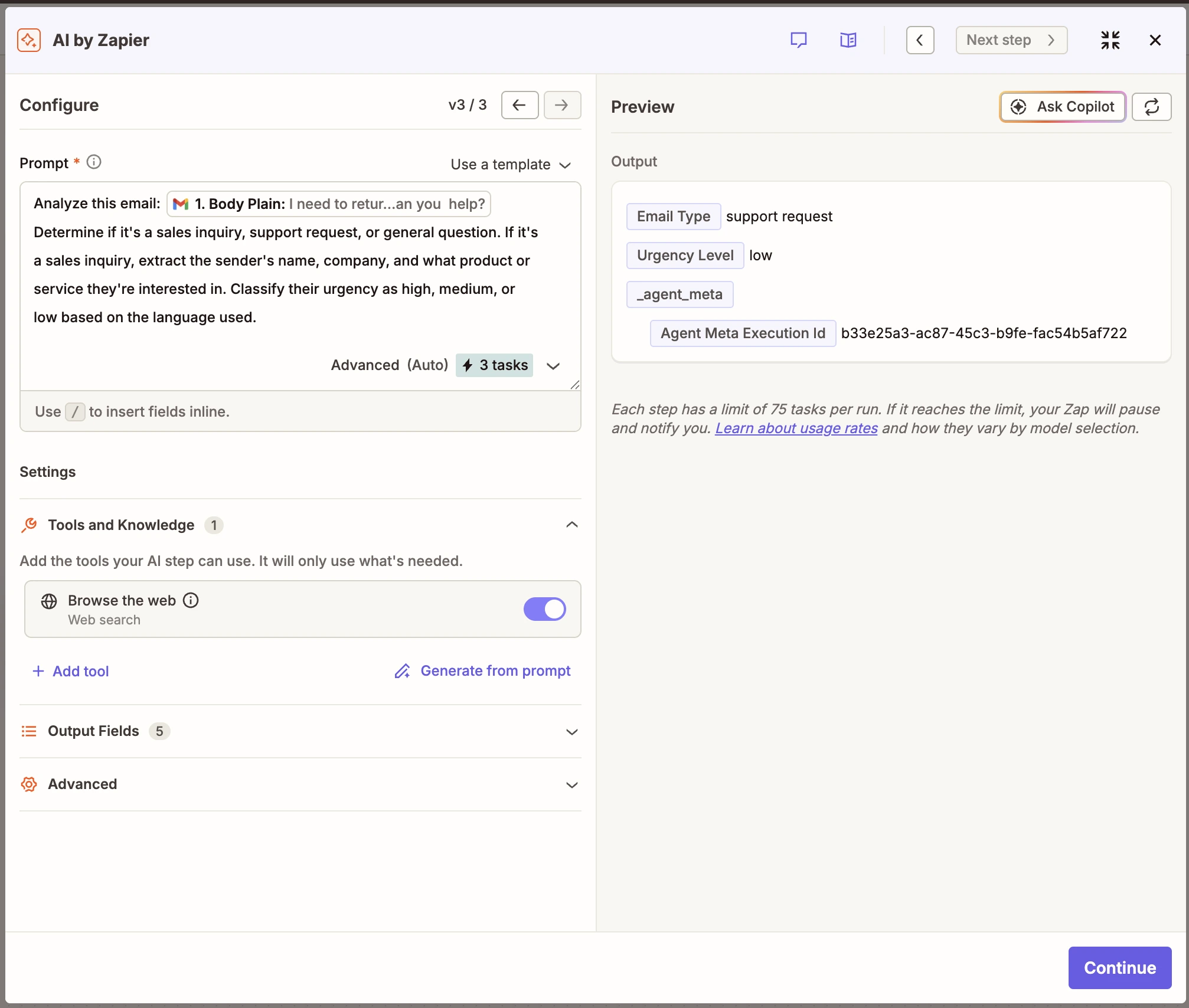This screenshot has width=1189, height=1008.
Task: Open Learn about usage rates link
Action: (x=796, y=428)
